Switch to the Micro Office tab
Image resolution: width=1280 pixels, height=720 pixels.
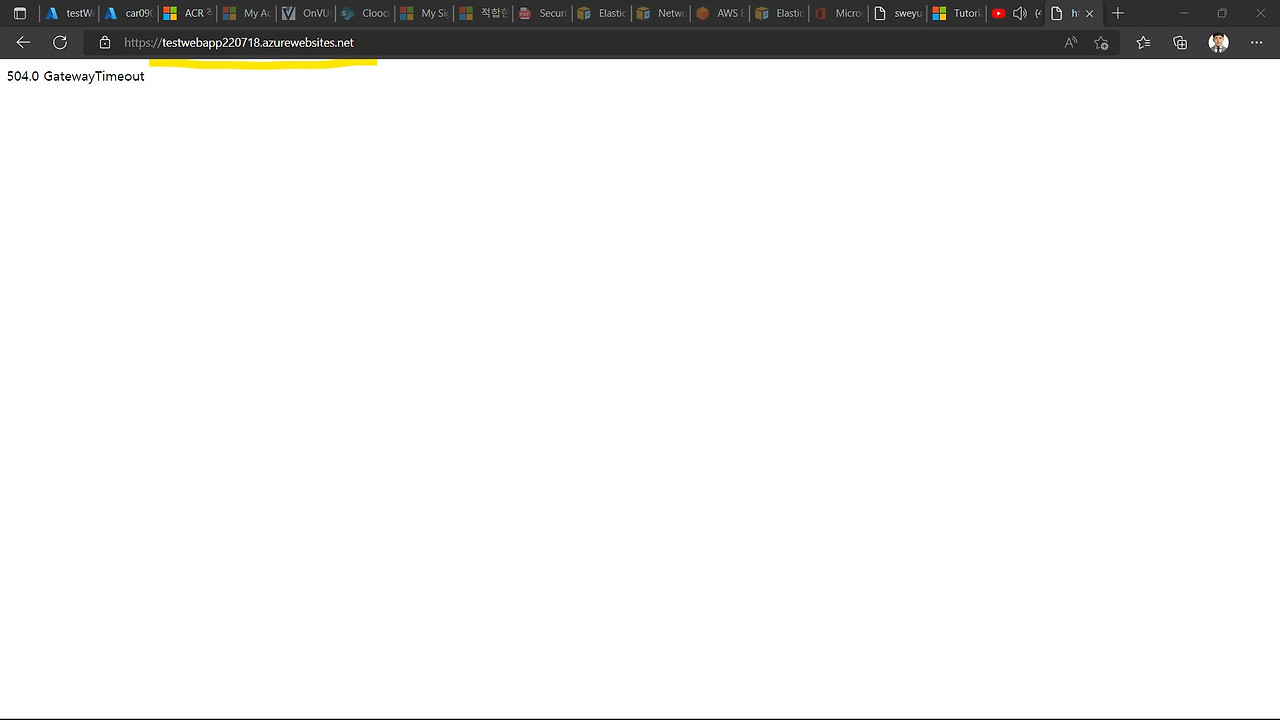[x=837, y=14]
